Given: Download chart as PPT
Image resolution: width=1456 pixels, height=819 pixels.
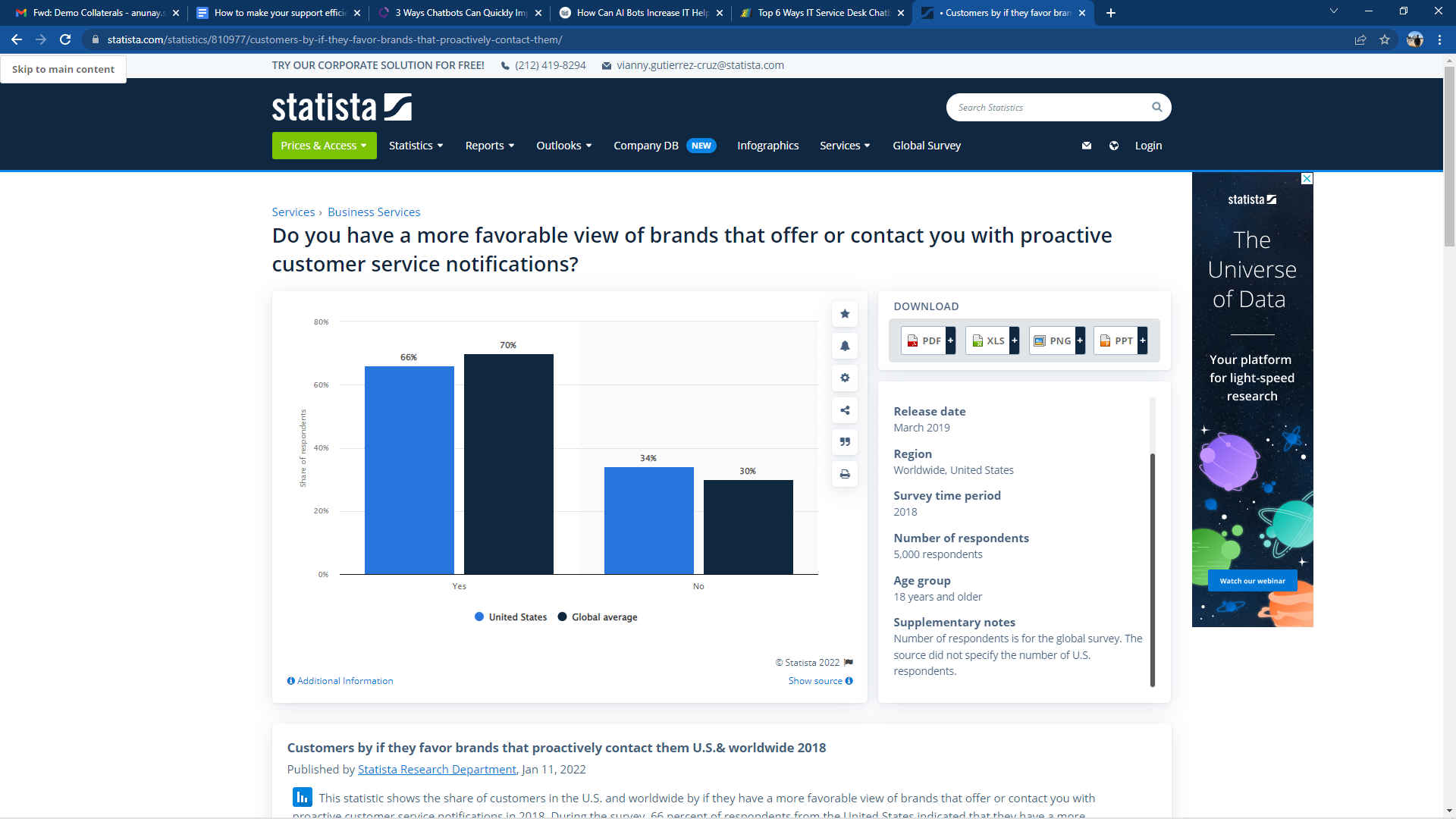Looking at the screenshot, I should tap(1120, 340).
